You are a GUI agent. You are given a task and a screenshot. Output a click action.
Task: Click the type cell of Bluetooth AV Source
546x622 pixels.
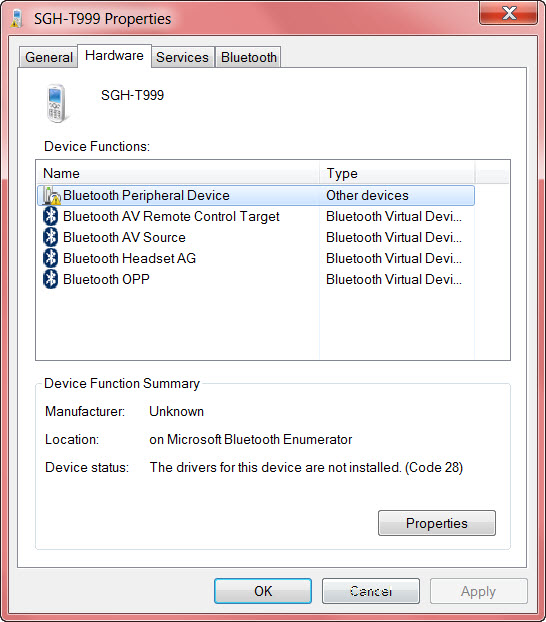click(394, 238)
